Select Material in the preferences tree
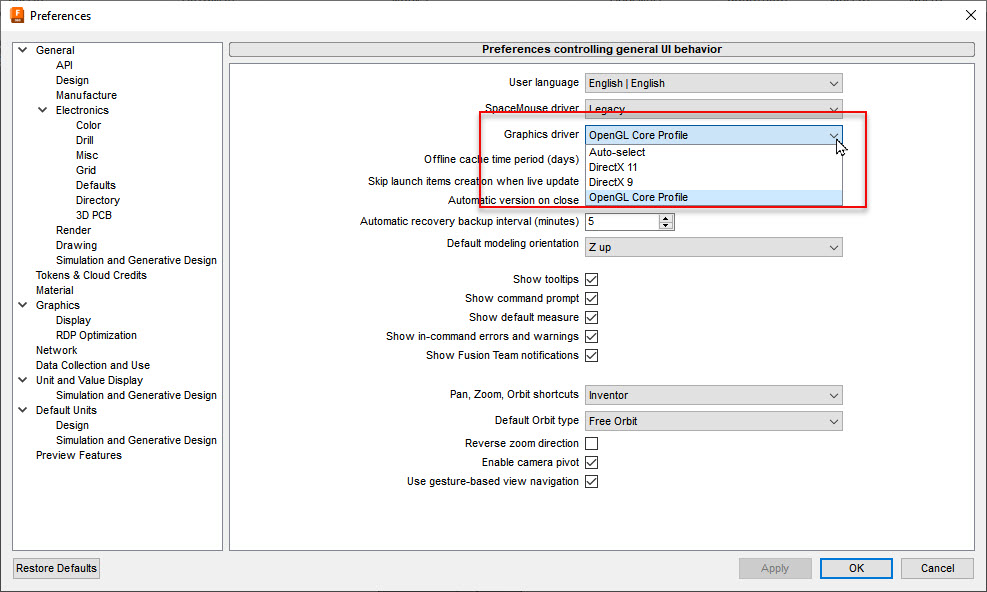987x592 pixels. 55,290
